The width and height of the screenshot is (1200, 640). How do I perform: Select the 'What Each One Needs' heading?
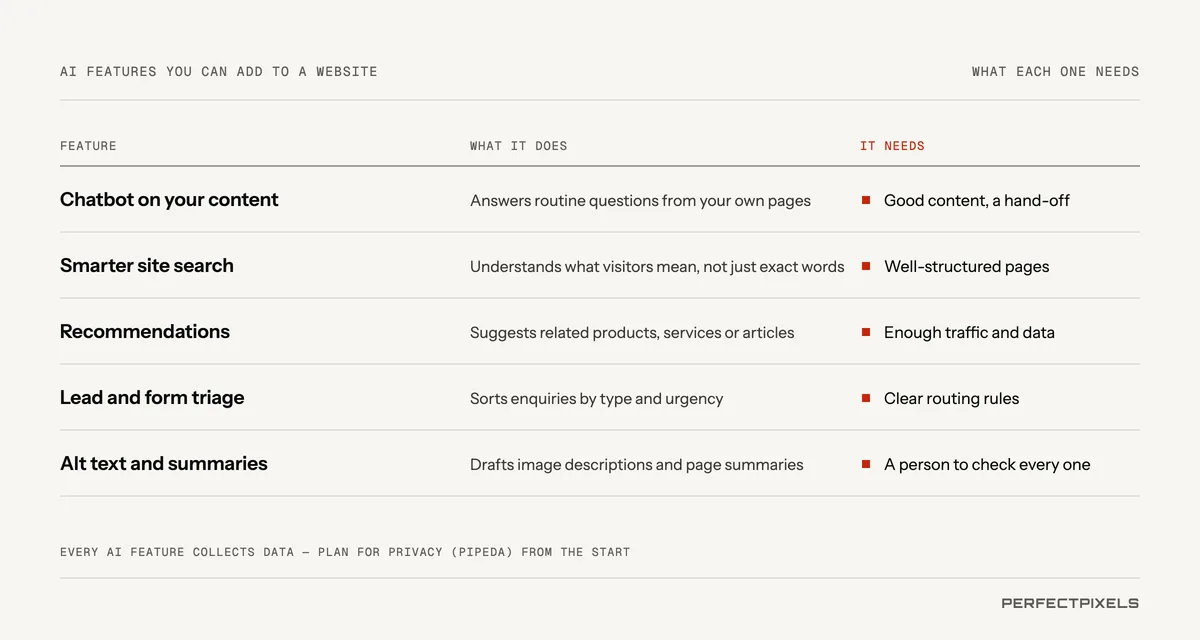1055,72
